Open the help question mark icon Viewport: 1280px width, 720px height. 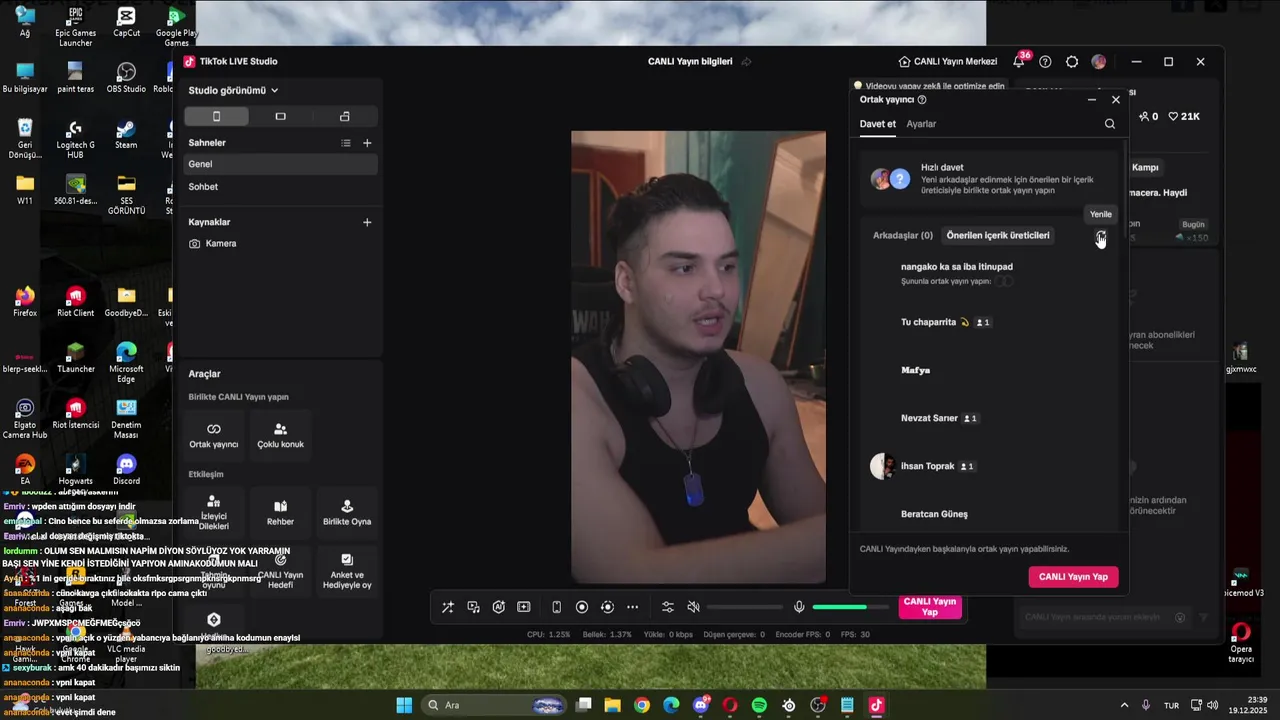click(1045, 61)
